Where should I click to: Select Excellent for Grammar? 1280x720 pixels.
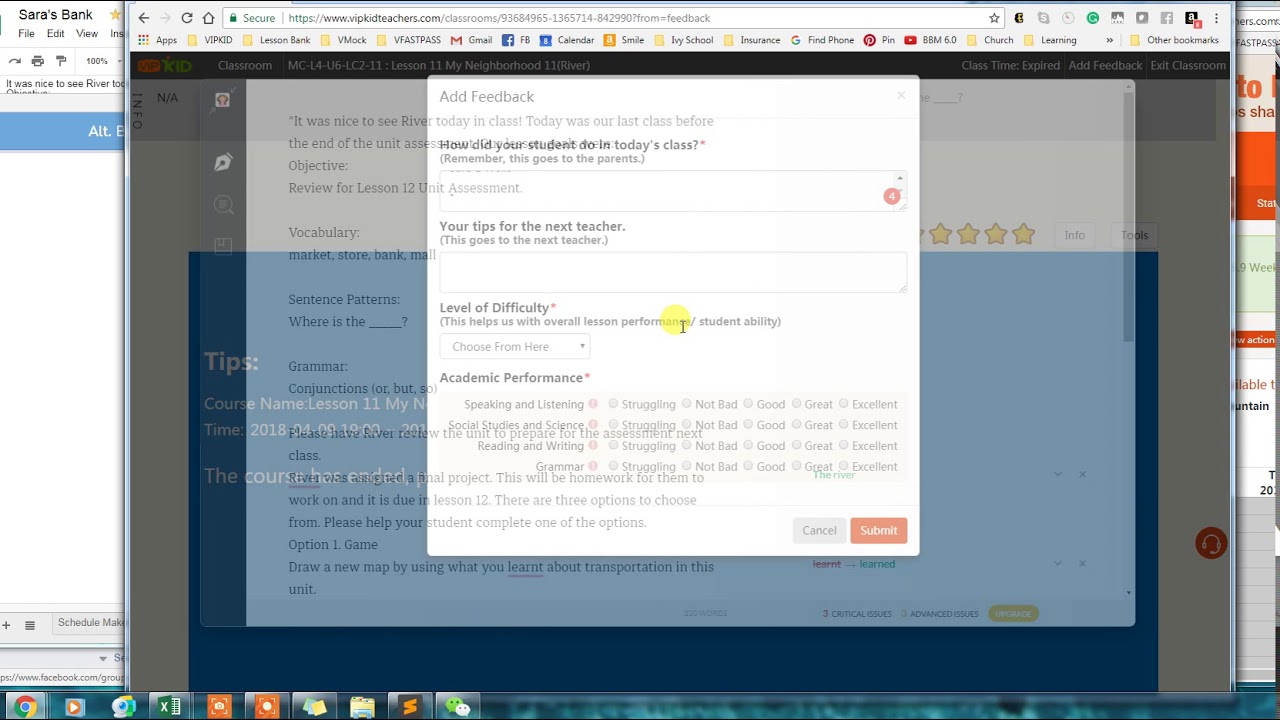[x=844, y=467]
